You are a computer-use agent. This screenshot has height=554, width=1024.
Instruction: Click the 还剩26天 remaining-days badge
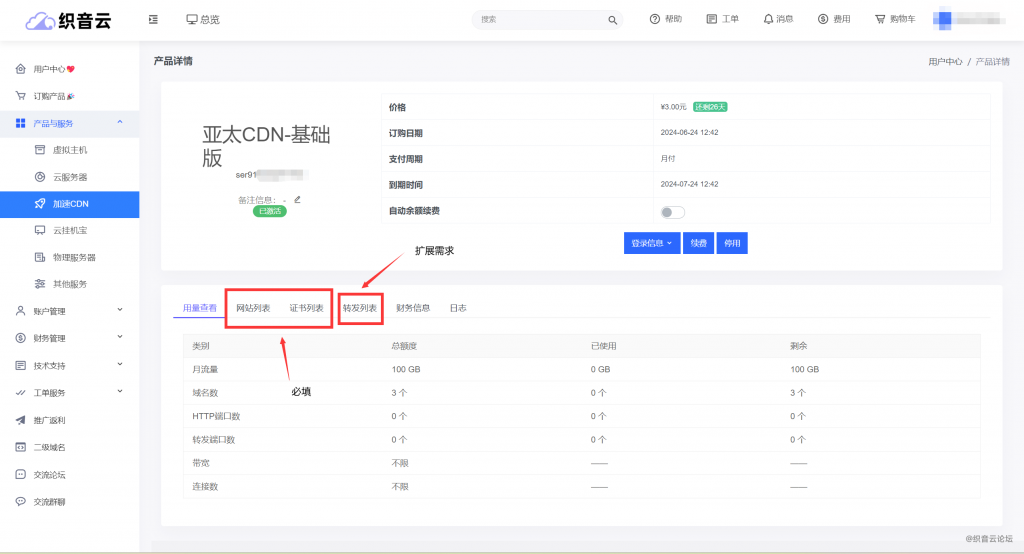click(x=710, y=106)
